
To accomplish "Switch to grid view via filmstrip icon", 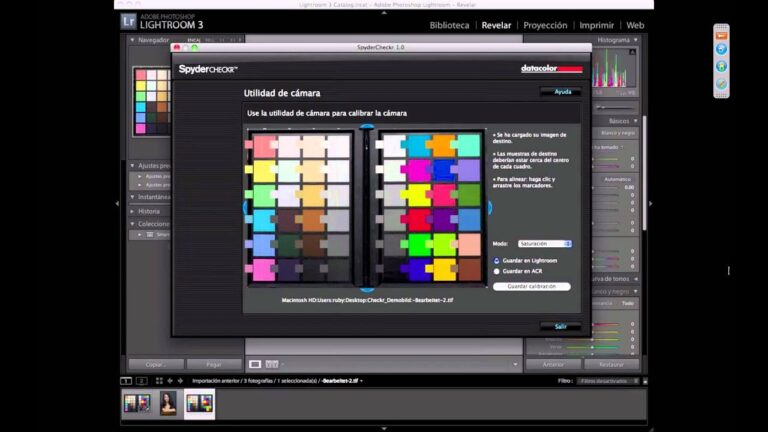I will coord(159,381).
